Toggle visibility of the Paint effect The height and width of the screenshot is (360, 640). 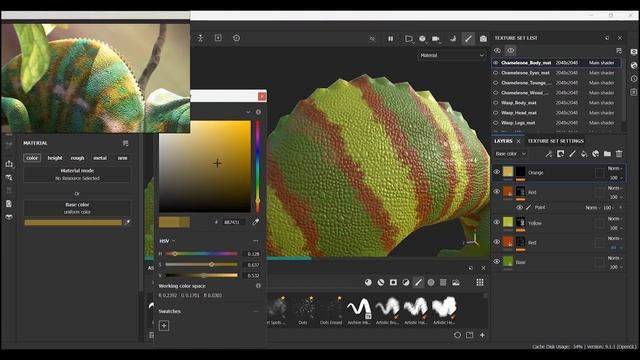click(519, 207)
